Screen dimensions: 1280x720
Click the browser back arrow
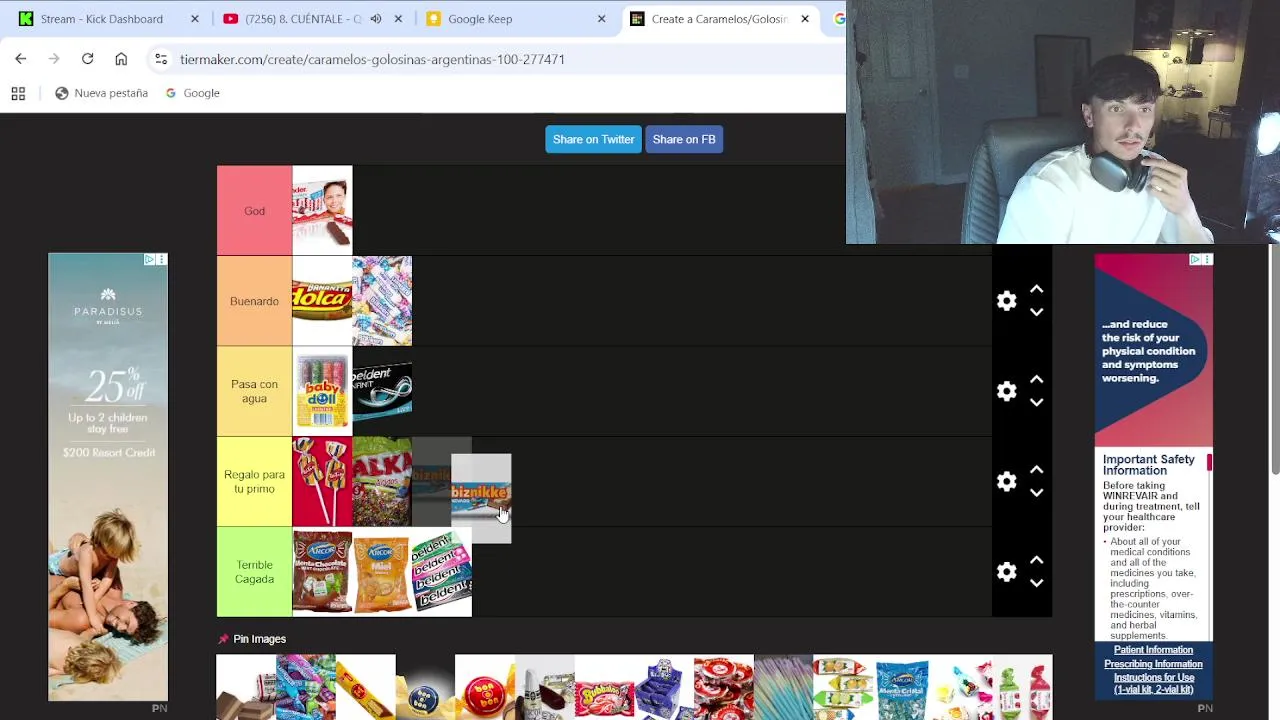pyautogui.click(x=21, y=59)
